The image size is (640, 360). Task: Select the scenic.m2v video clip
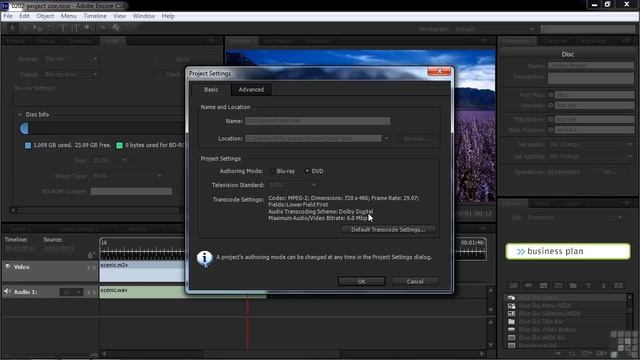point(142,271)
